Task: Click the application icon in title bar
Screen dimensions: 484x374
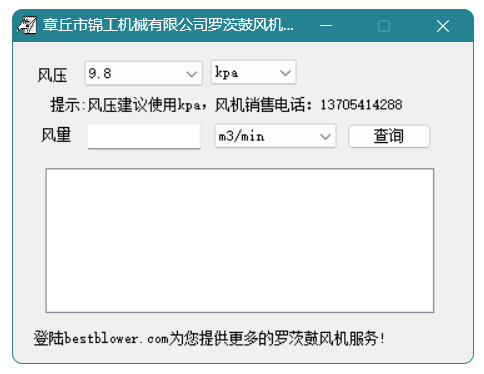Action: (x=26, y=25)
